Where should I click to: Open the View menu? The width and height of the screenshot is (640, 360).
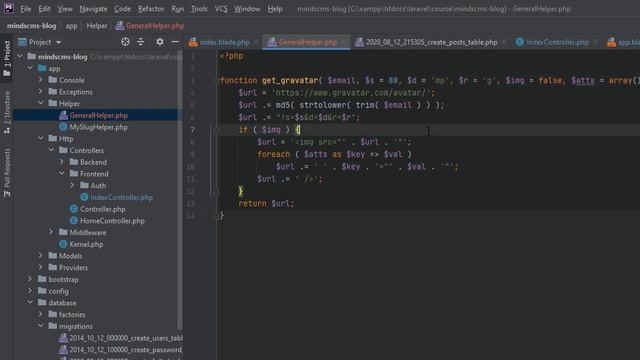pyautogui.click(x=65, y=9)
